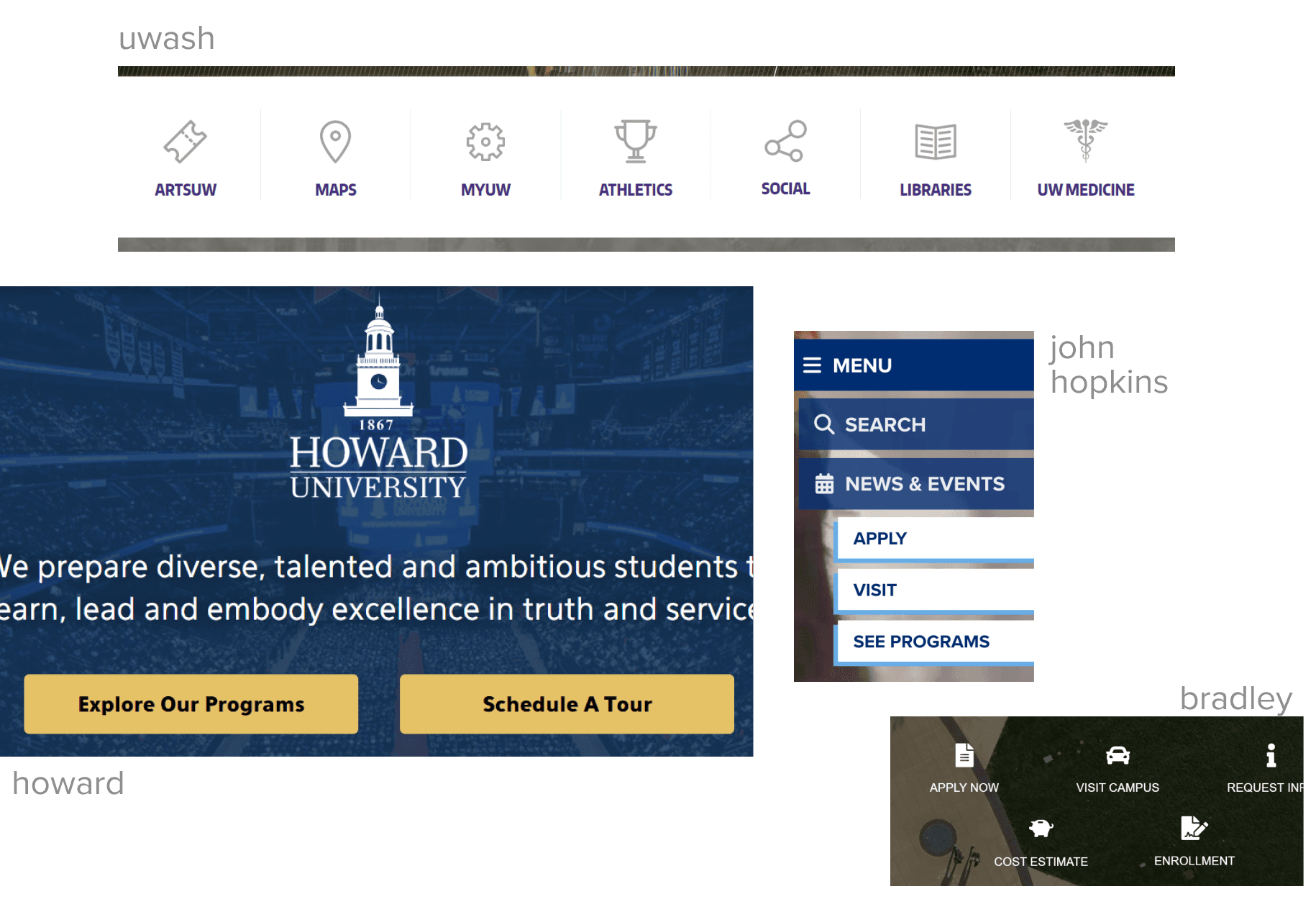Open the ARTSUW link
The width and height of the screenshot is (1316, 912).
[186, 190]
